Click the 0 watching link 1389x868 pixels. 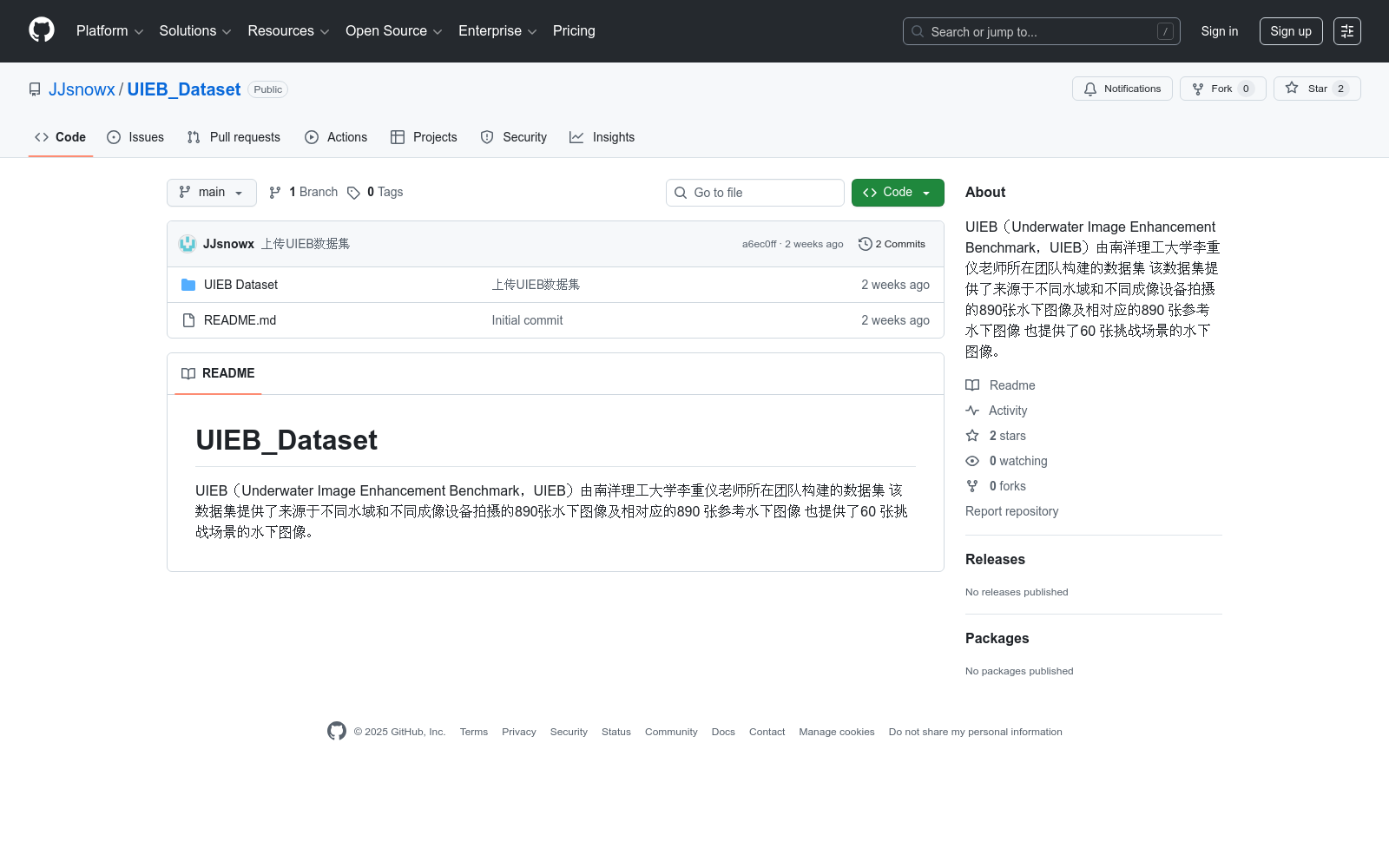click(x=1018, y=461)
